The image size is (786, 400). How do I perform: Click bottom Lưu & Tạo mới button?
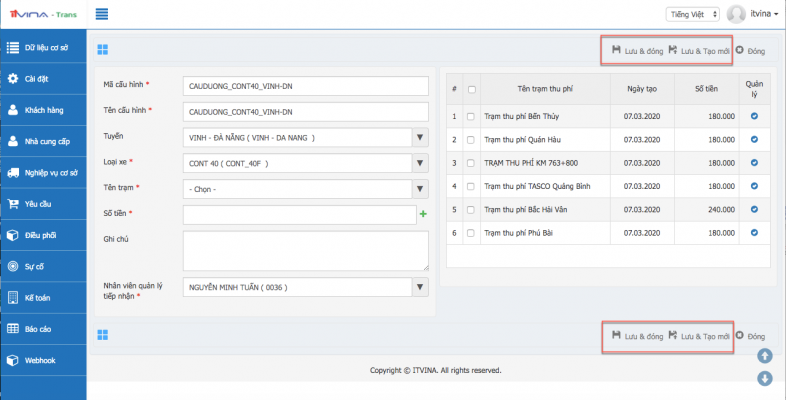point(698,336)
